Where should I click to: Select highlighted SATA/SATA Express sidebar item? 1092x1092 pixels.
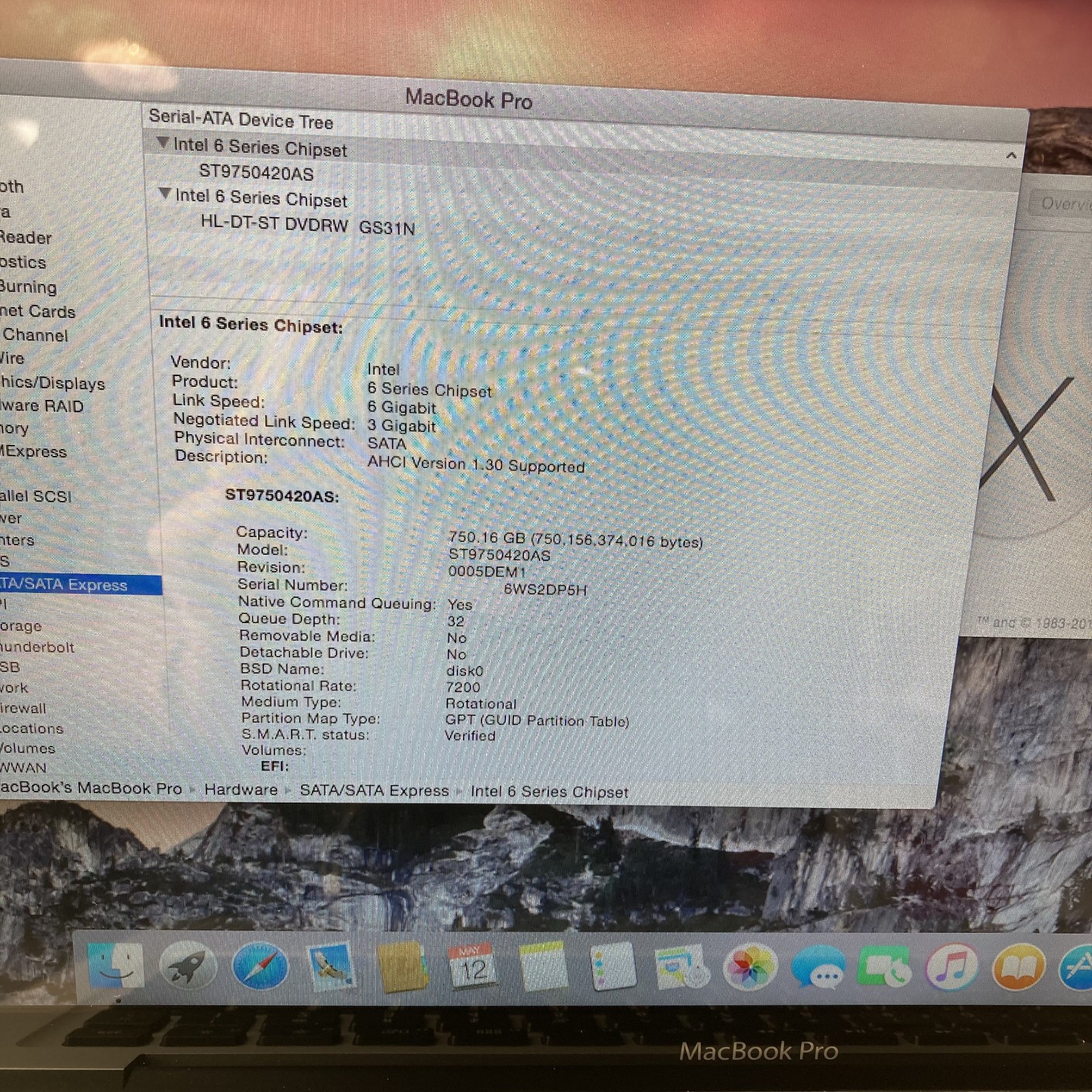coord(81,584)
